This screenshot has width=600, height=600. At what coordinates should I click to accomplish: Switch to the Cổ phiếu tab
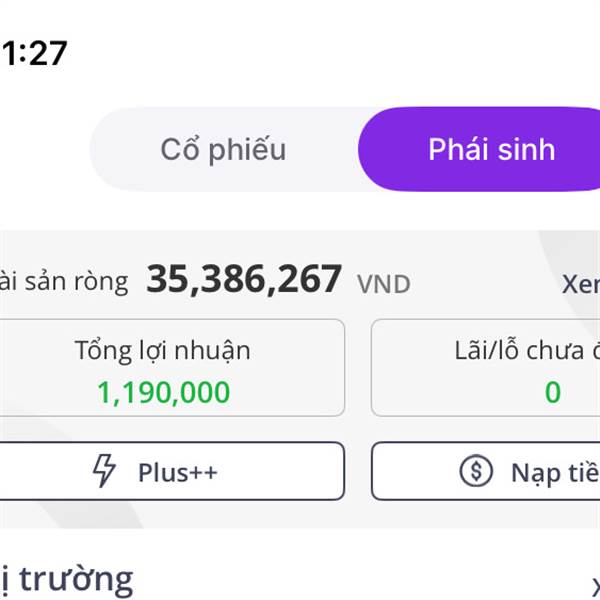pyautogui.click(x=223, y=149)
